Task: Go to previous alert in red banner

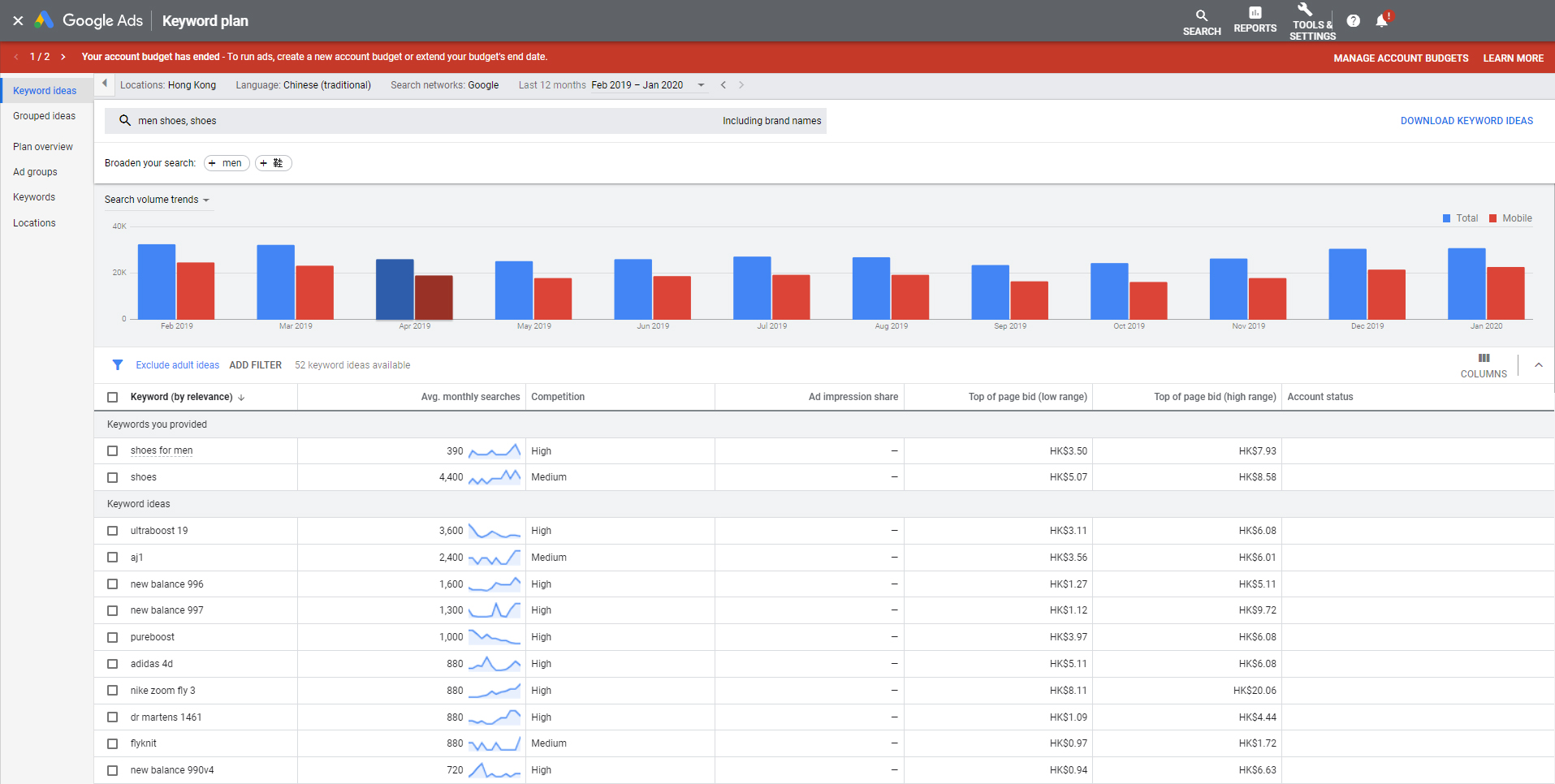Action: (x=16, y=57)
